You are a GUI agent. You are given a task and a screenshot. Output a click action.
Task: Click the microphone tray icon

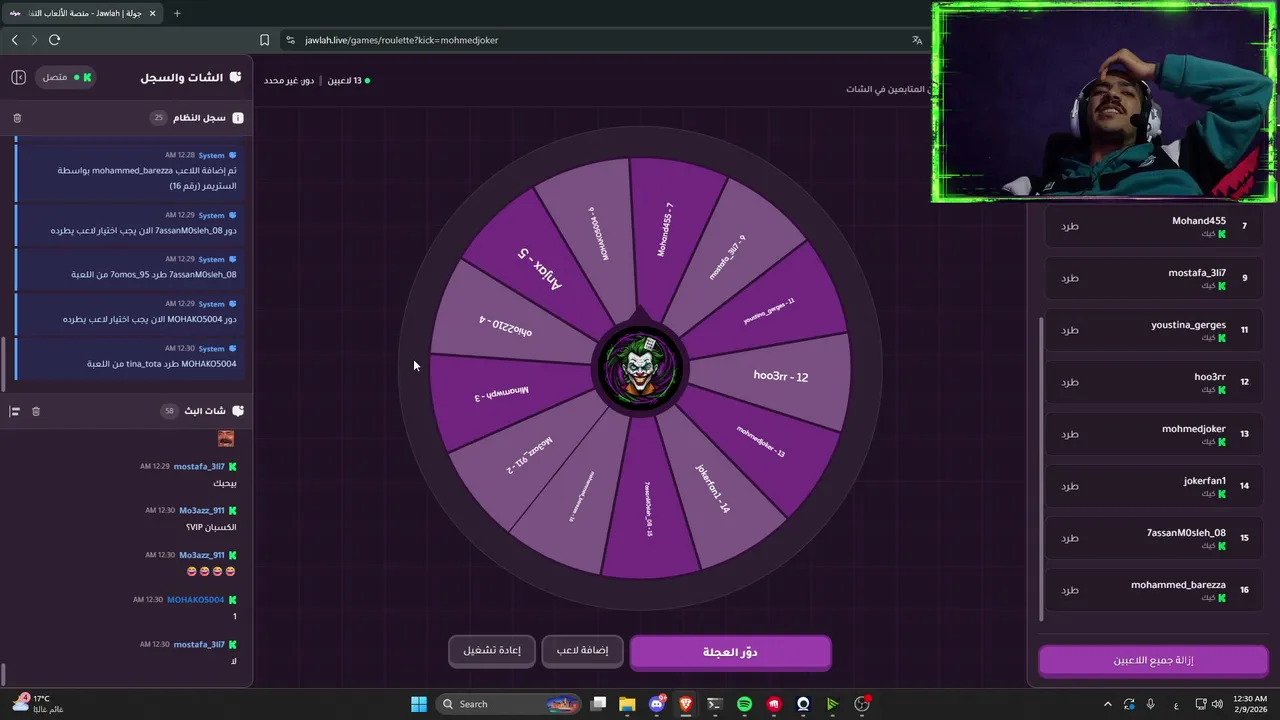click(x=1150, y=704)
